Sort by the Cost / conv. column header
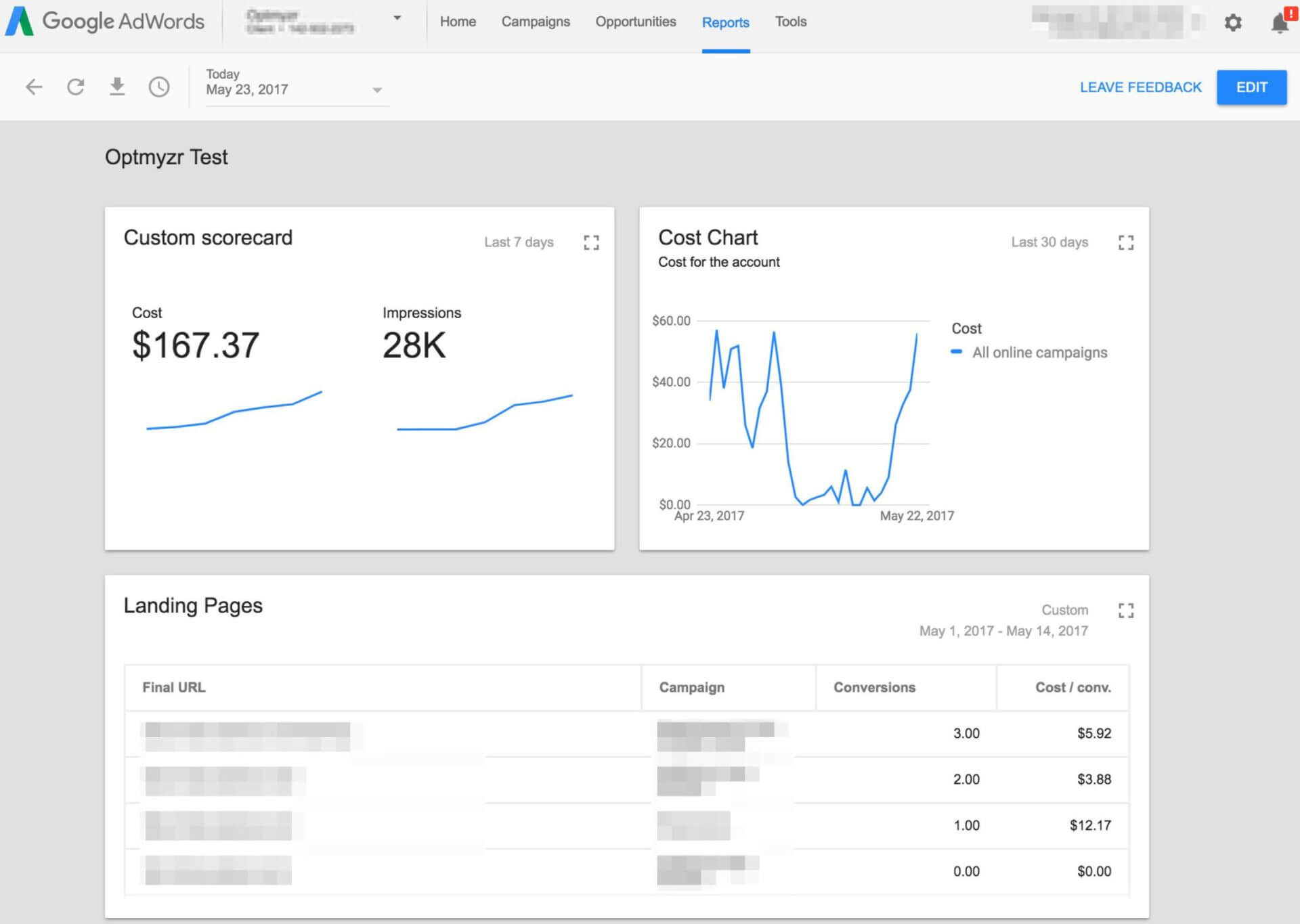The height and width of the screenshot is (924, 1300). click(x=1072, y=687)
